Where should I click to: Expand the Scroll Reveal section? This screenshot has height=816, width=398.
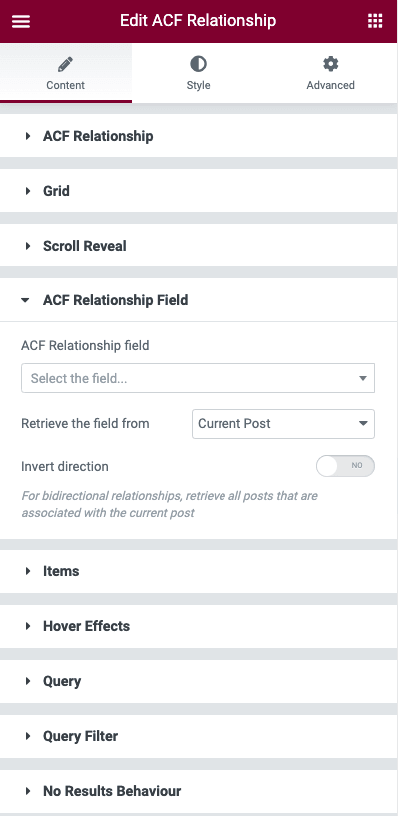pos(199,246)
